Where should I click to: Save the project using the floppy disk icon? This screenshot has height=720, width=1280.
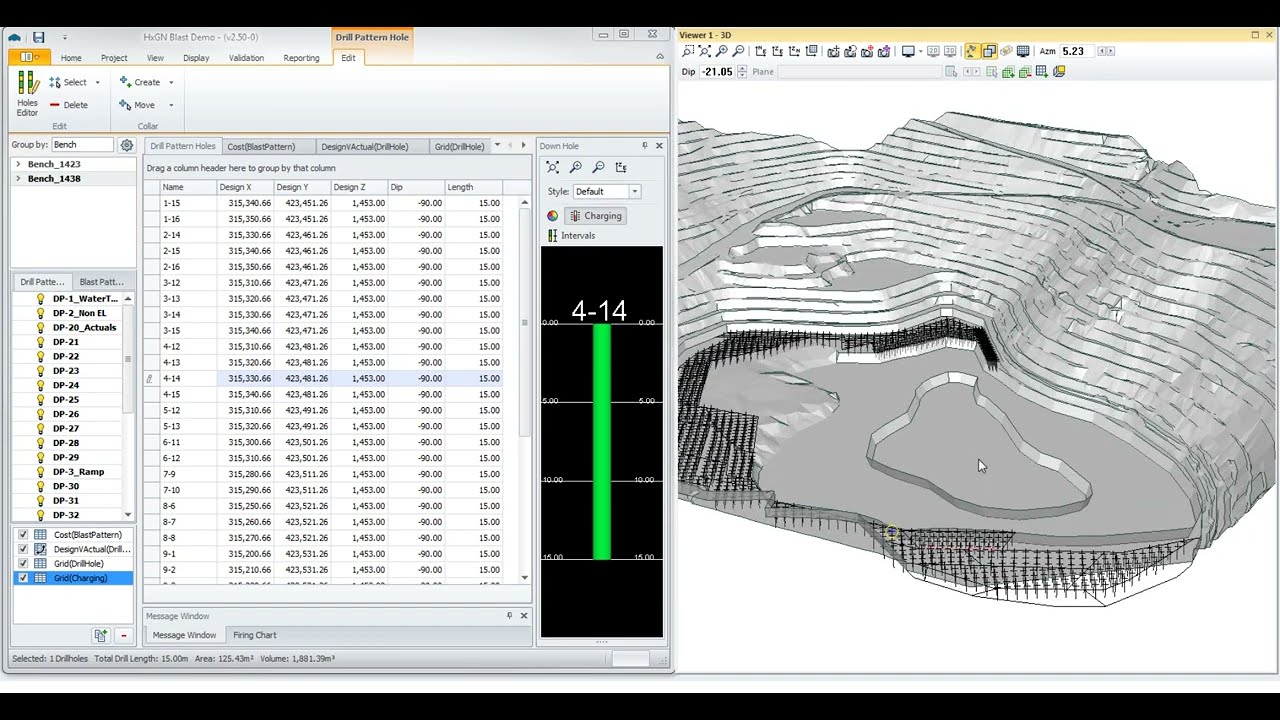tap(39, 38)
